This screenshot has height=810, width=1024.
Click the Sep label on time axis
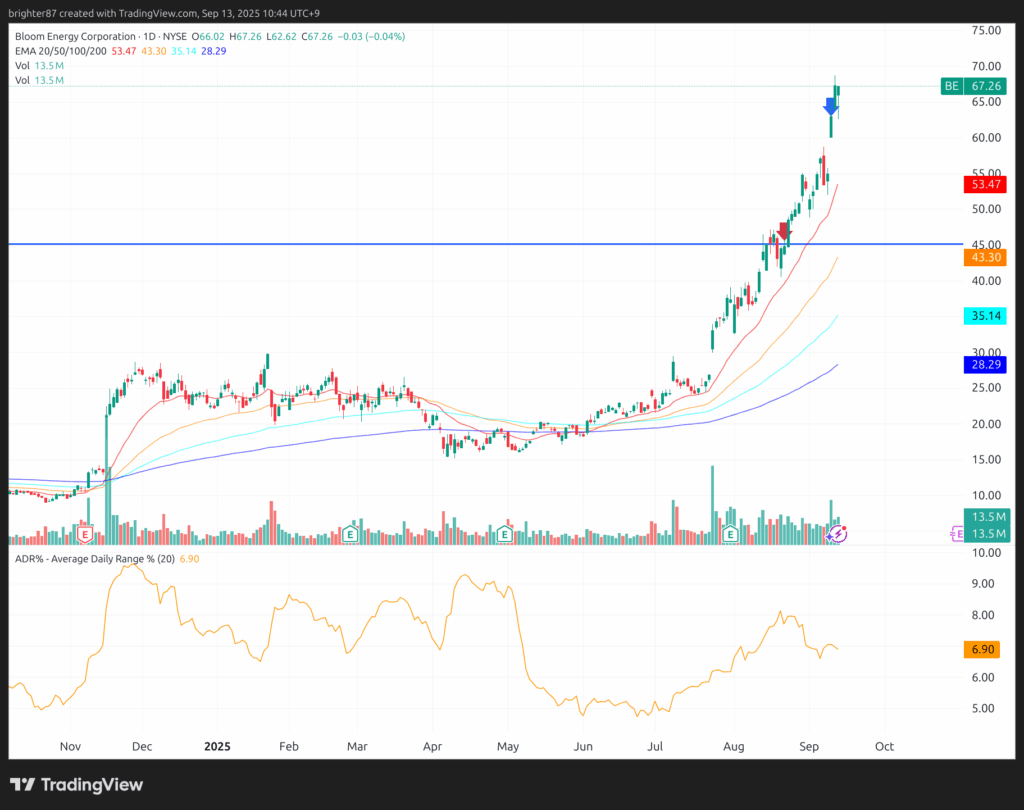pos(808,747)
